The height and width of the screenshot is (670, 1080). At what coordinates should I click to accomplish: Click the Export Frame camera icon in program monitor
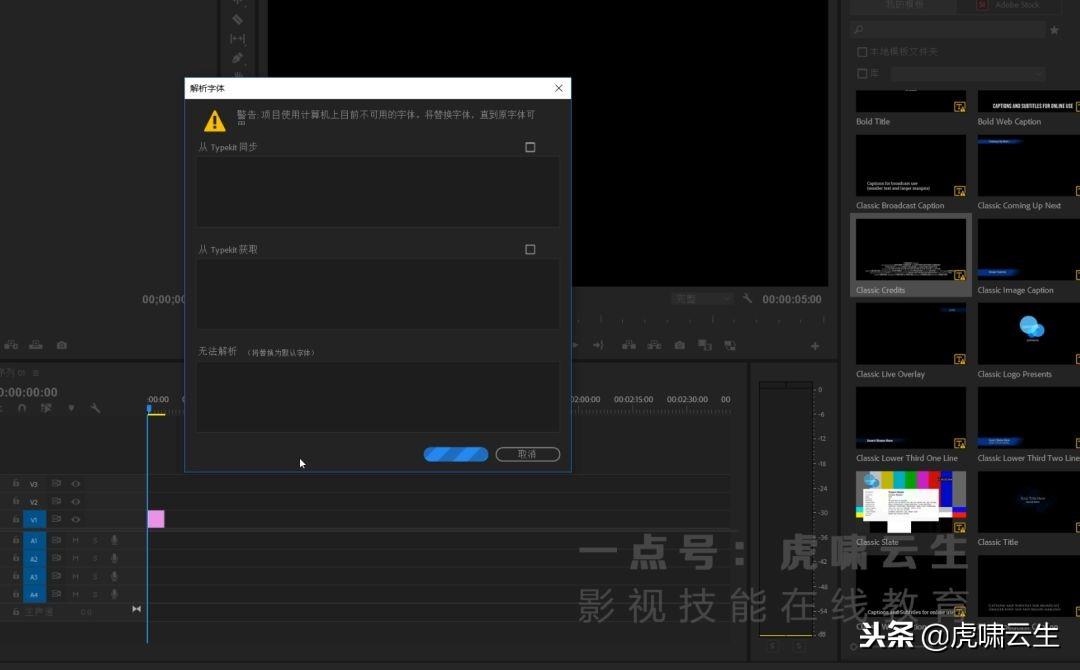(x=679, y=344)
